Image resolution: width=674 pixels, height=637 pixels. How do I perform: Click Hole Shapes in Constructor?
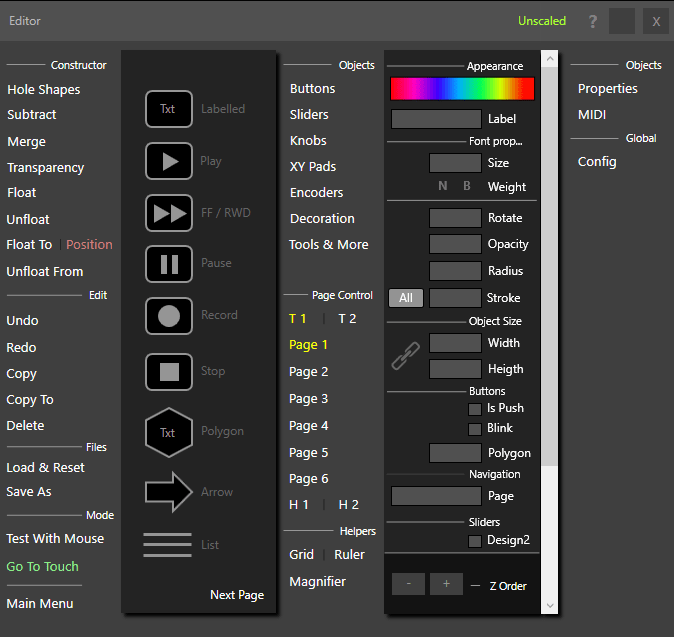(44, 89)
